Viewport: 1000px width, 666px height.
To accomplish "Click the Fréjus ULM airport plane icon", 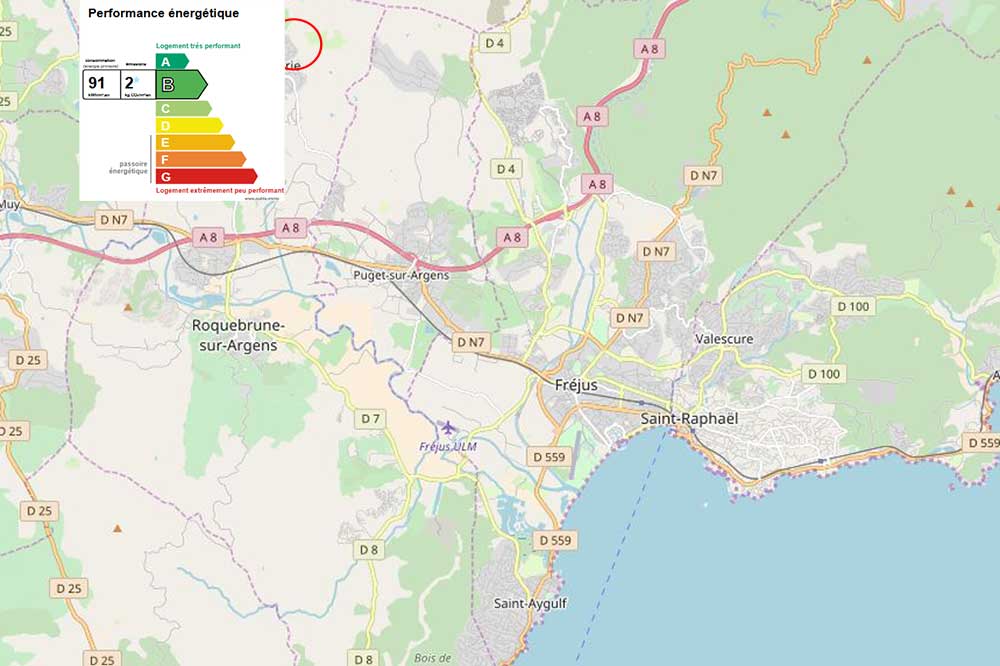I will pos(447,428).
